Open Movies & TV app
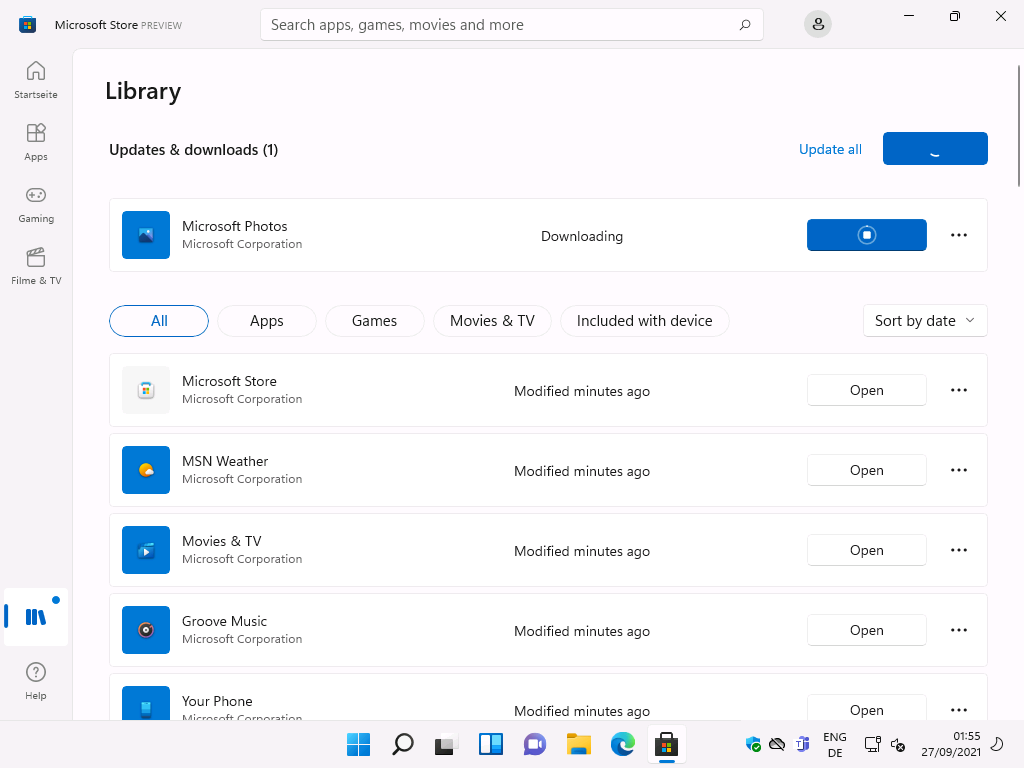Screen dimensions: 1024x768 click(867, 550)
